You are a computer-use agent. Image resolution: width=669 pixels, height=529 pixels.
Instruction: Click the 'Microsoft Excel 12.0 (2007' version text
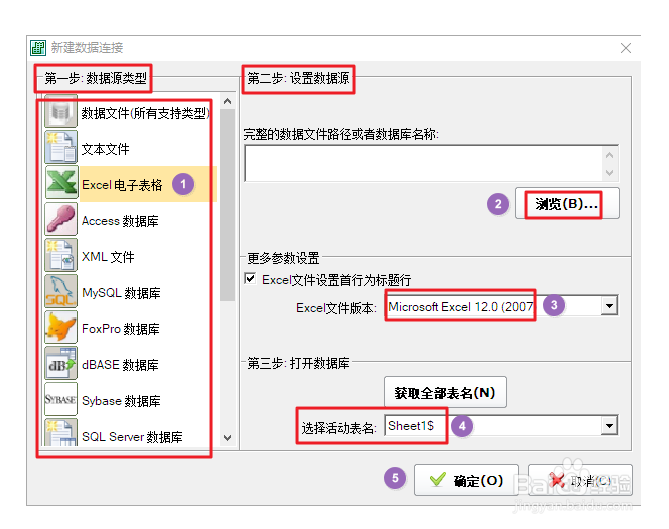coord(461,306)
